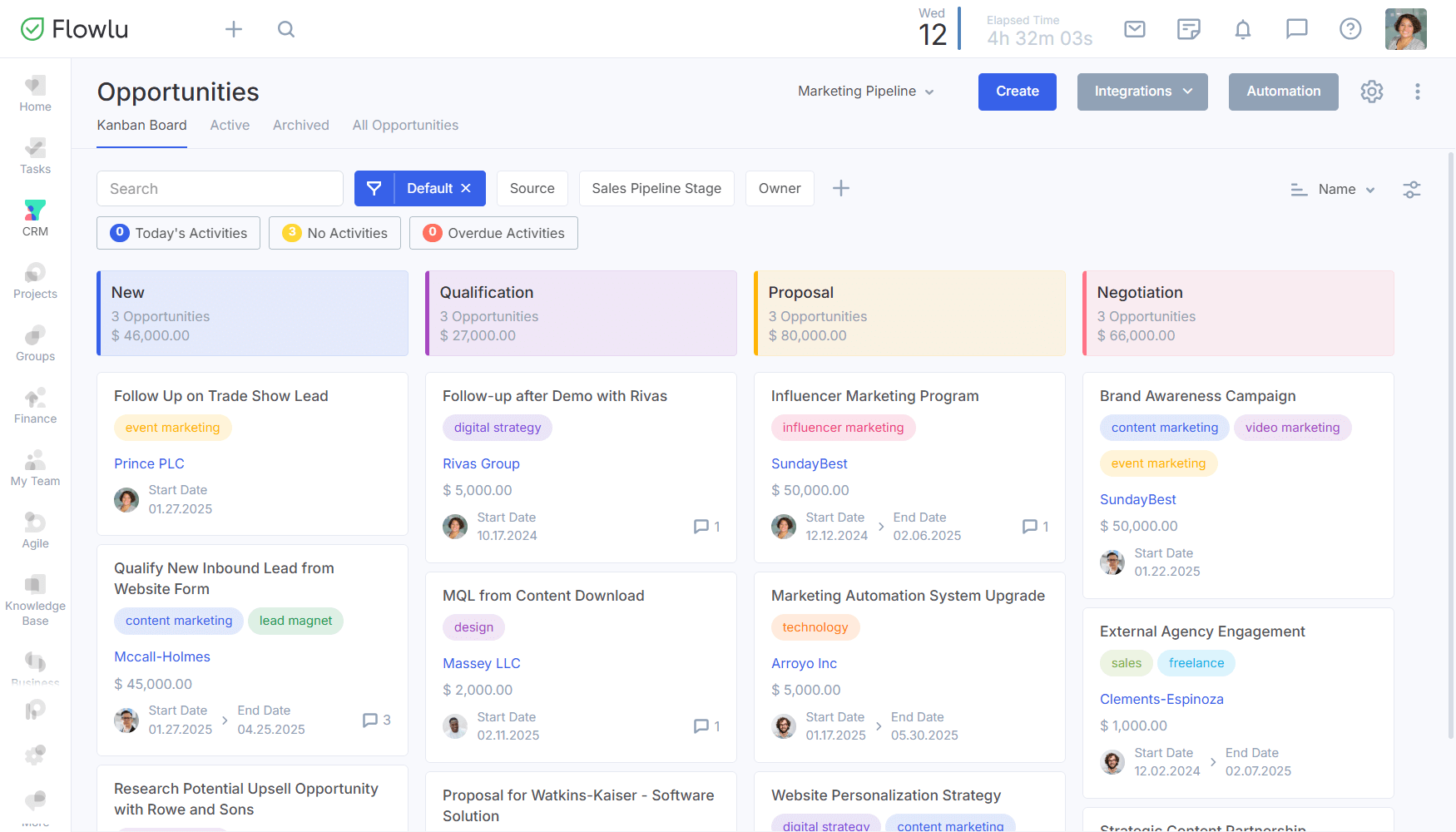Open the Sales Pipeline Stage filter
Viewport: 1456px width, 832px height.
pos(656,189)
